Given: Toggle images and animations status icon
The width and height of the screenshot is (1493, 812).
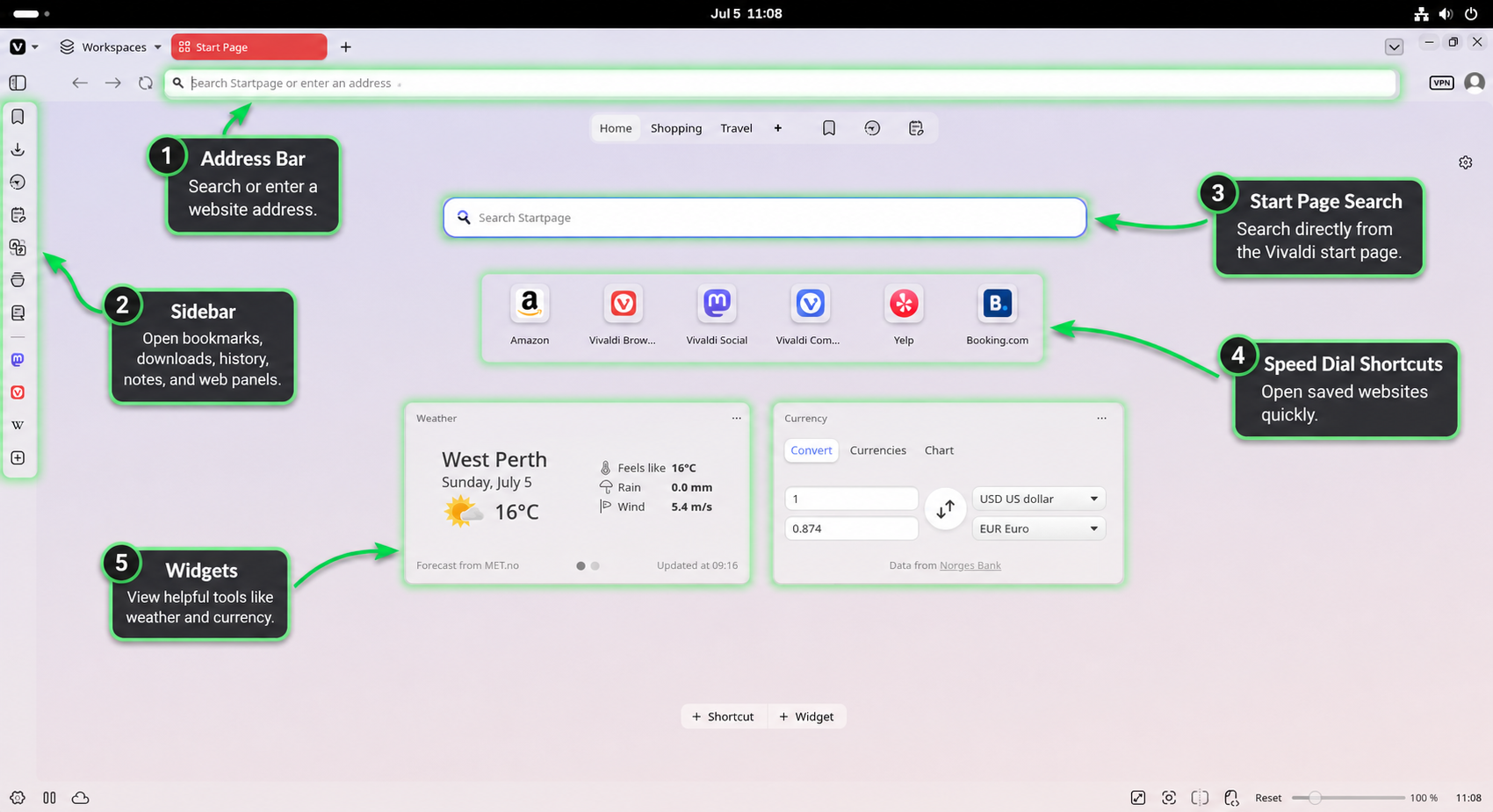Looking at the screenshot, I should [x=1138, y=798].
